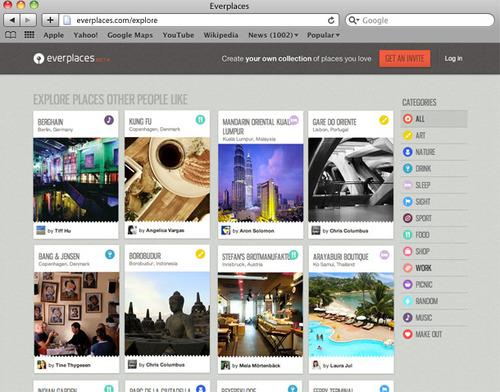Click the everplaces.com/explore address bar

(199, 20)
